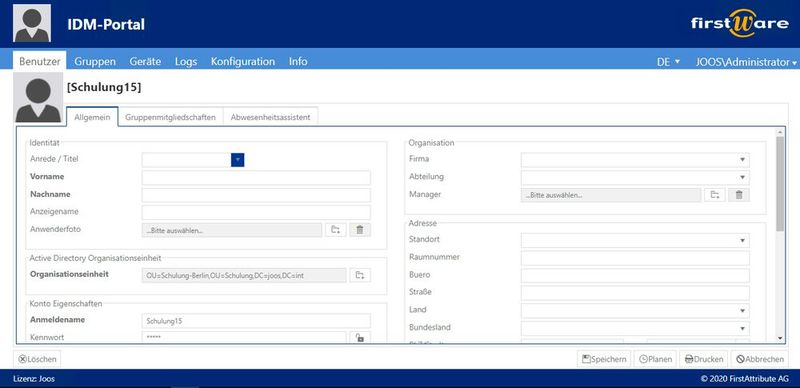Click the Schulung15 profile picture
This screenshot has height=388, width=800.
38,98
